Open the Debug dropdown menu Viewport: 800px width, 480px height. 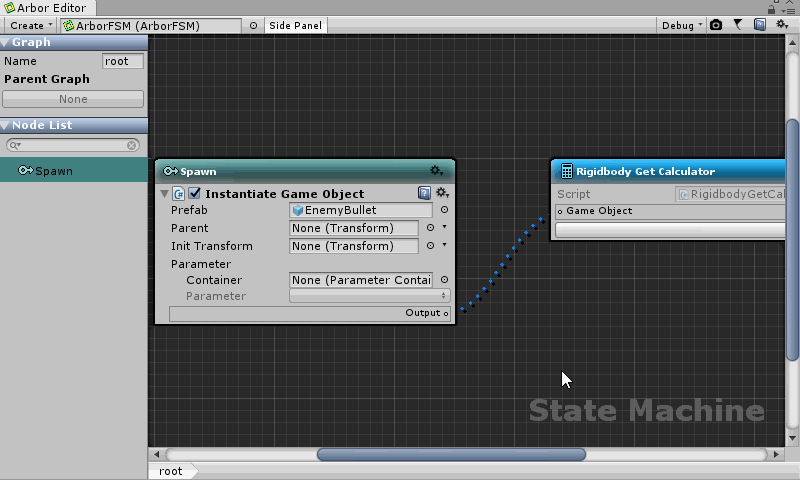click(682, 25)
